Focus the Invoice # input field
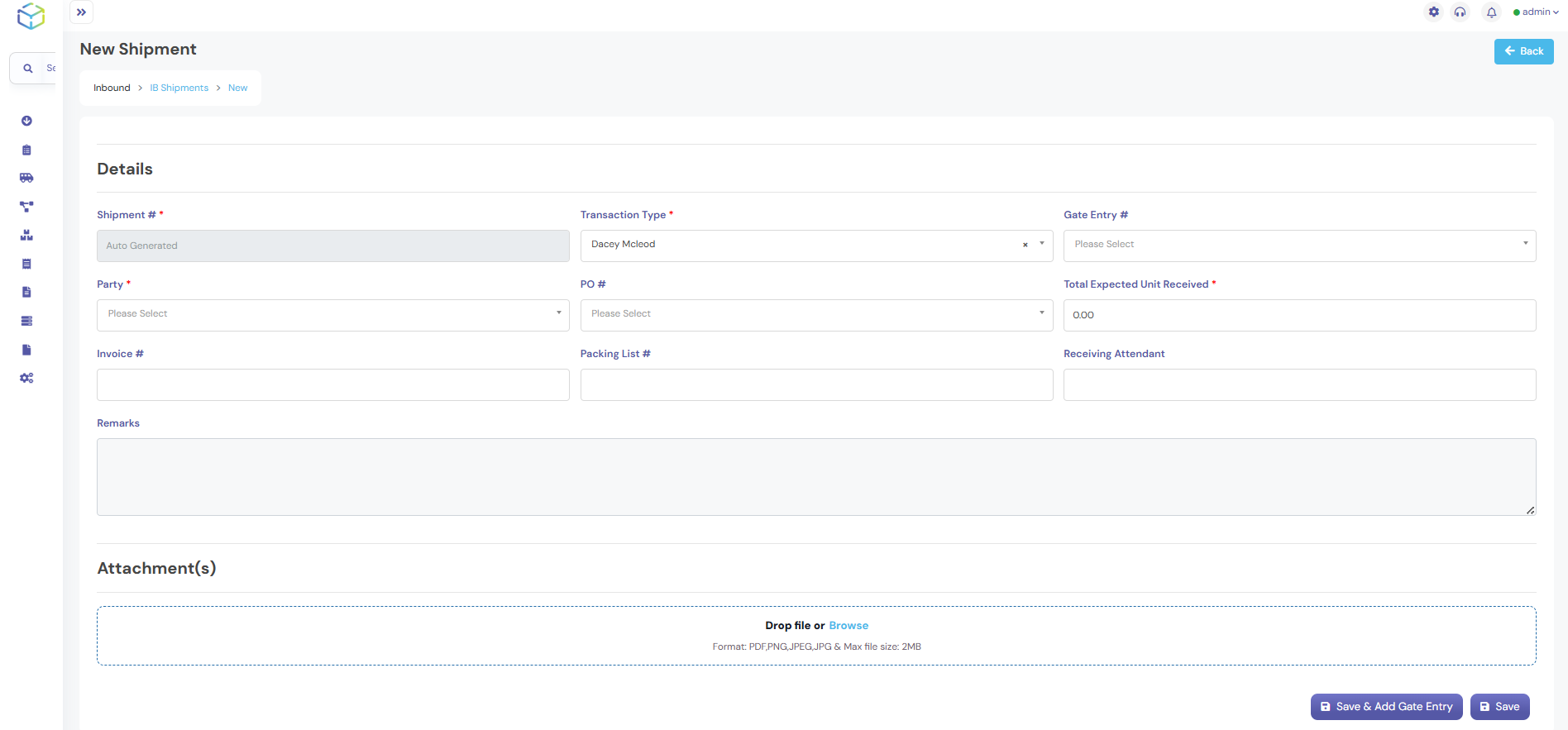The height and width of the screenshot is (730, 1568). (x=332, y=384)
